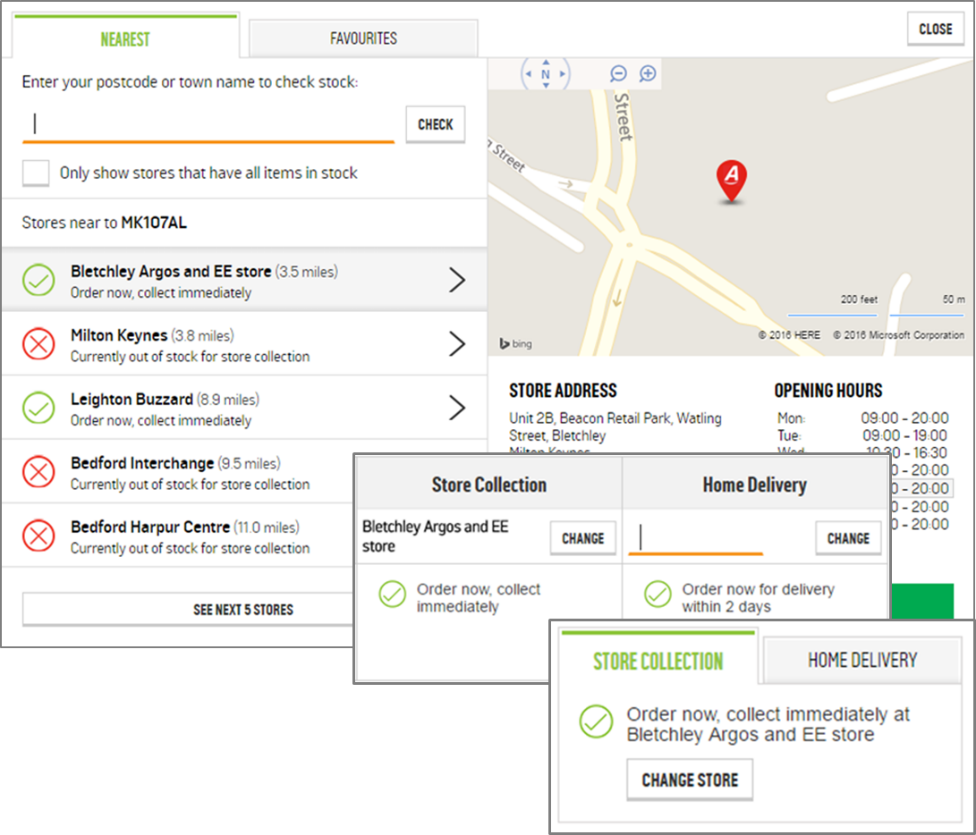Click the green tick in the Home Delivery panel
Screen dimensions: 976x835
[657, 594]
